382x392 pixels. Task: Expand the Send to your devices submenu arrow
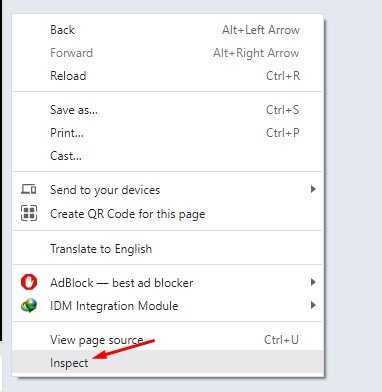[x=313, y=189]
